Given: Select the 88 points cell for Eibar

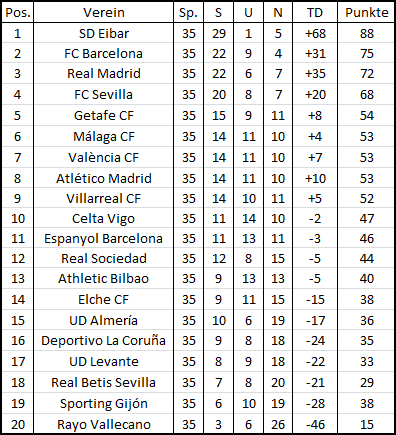Looking at the screenshot, I should coord(366,33).
